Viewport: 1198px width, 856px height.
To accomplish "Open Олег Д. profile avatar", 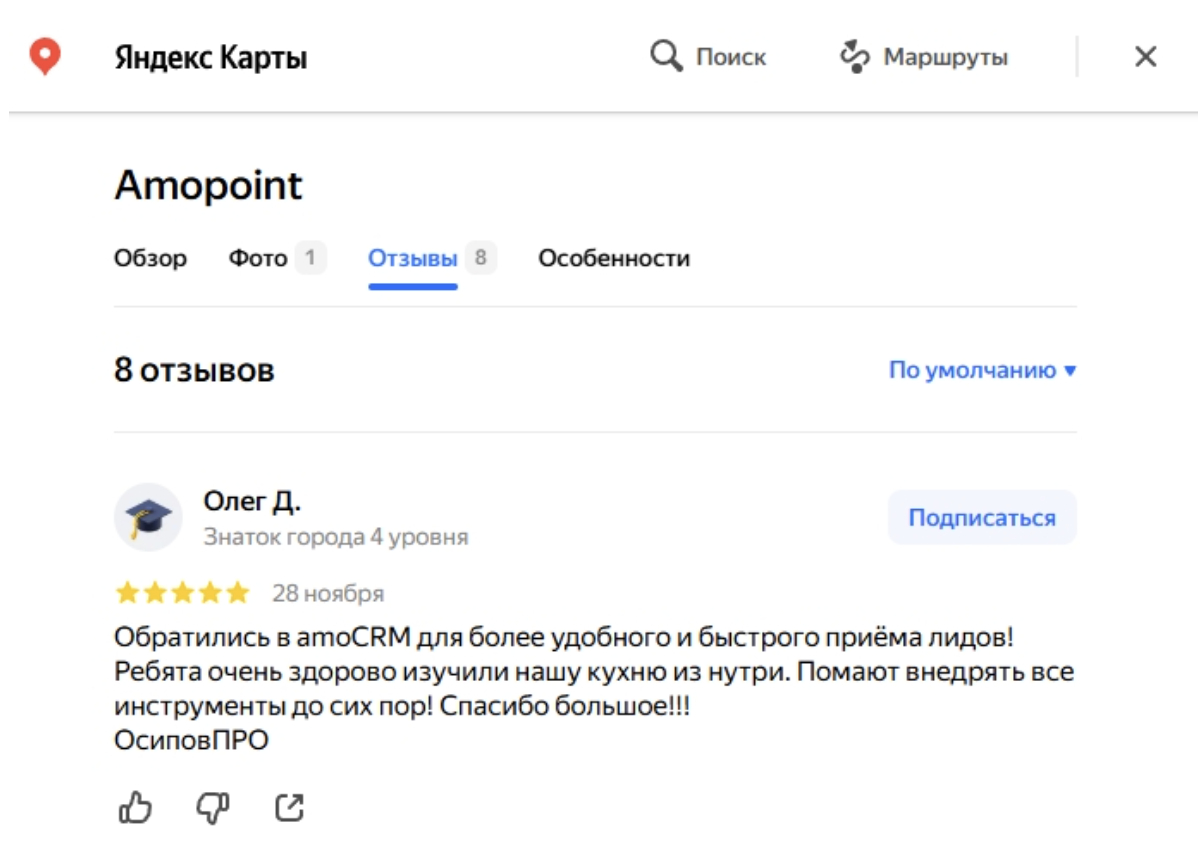I will tap(148, 517).
